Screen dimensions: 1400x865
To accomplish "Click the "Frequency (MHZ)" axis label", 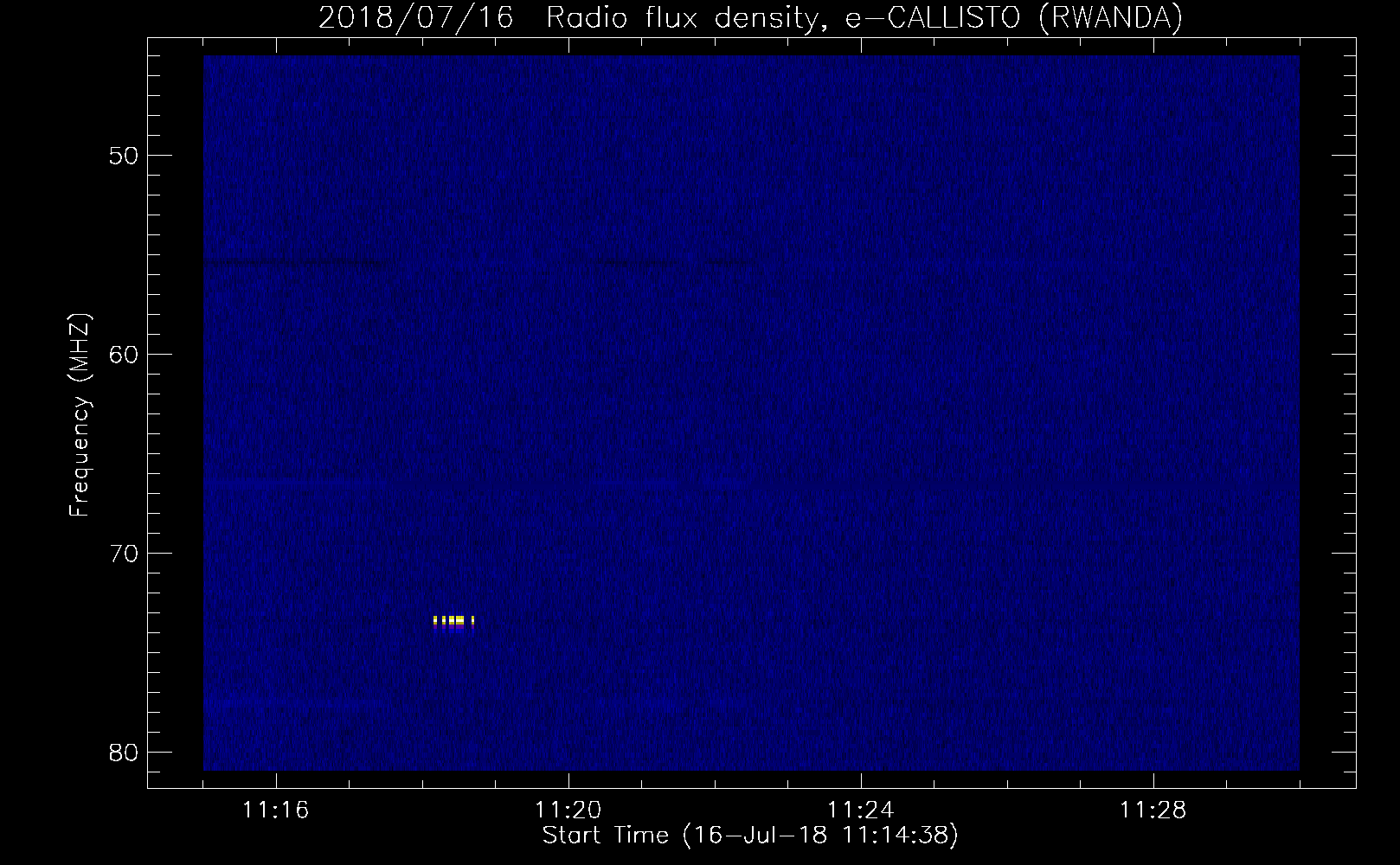I will (x=80, y=415).
